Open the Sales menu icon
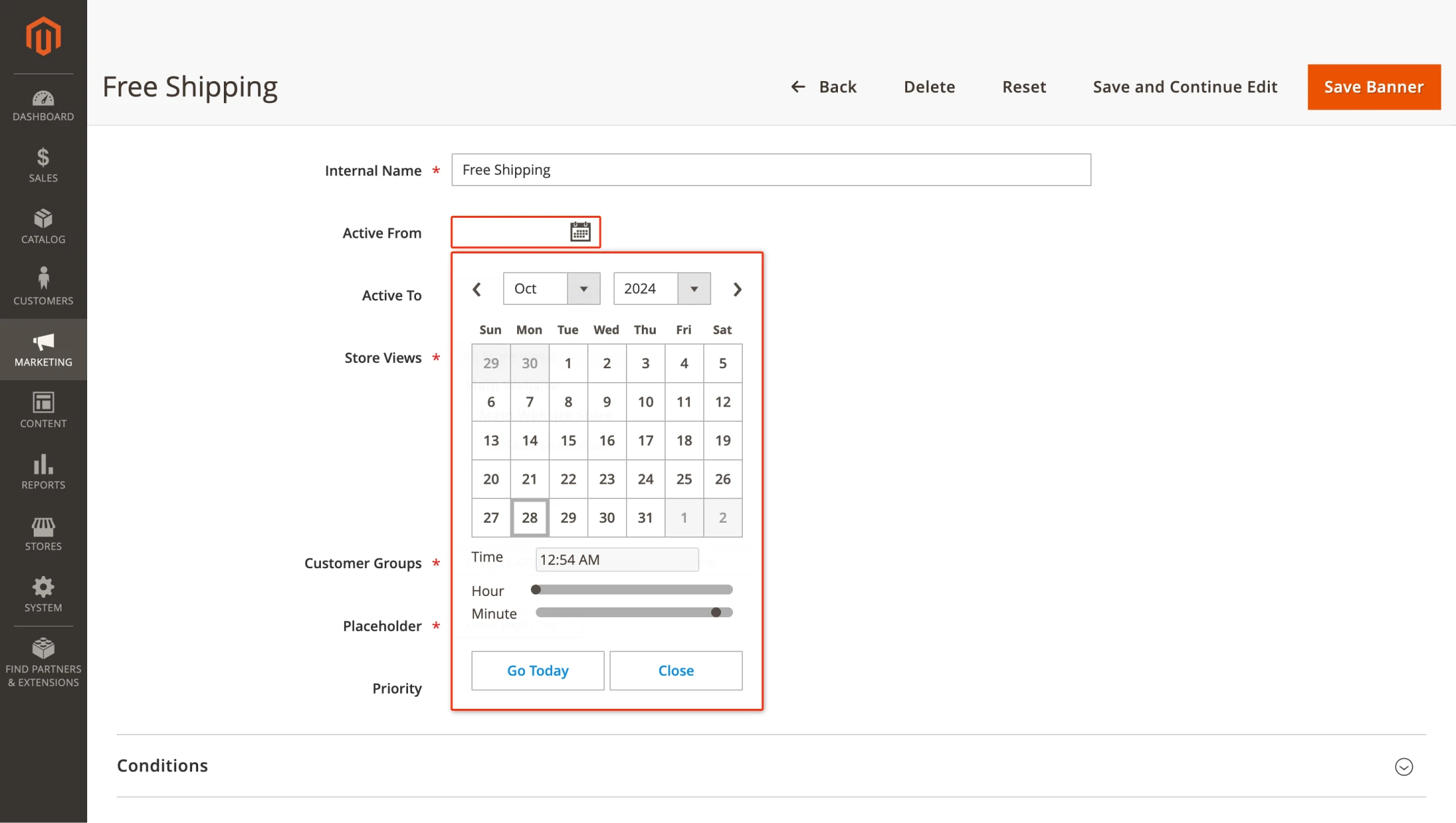 (x=43, y=165)
